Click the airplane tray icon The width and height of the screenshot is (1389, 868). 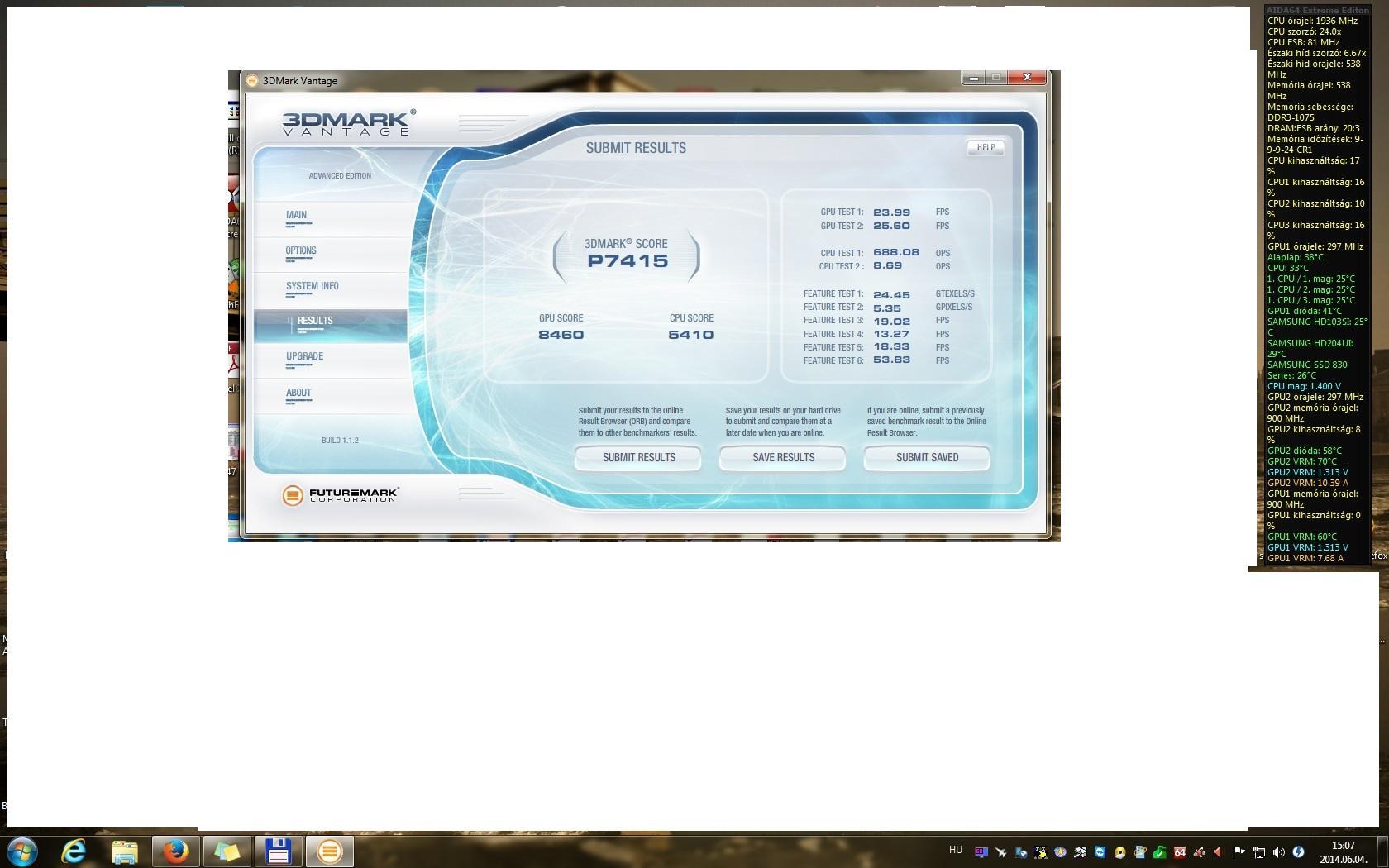[1001, 851]
